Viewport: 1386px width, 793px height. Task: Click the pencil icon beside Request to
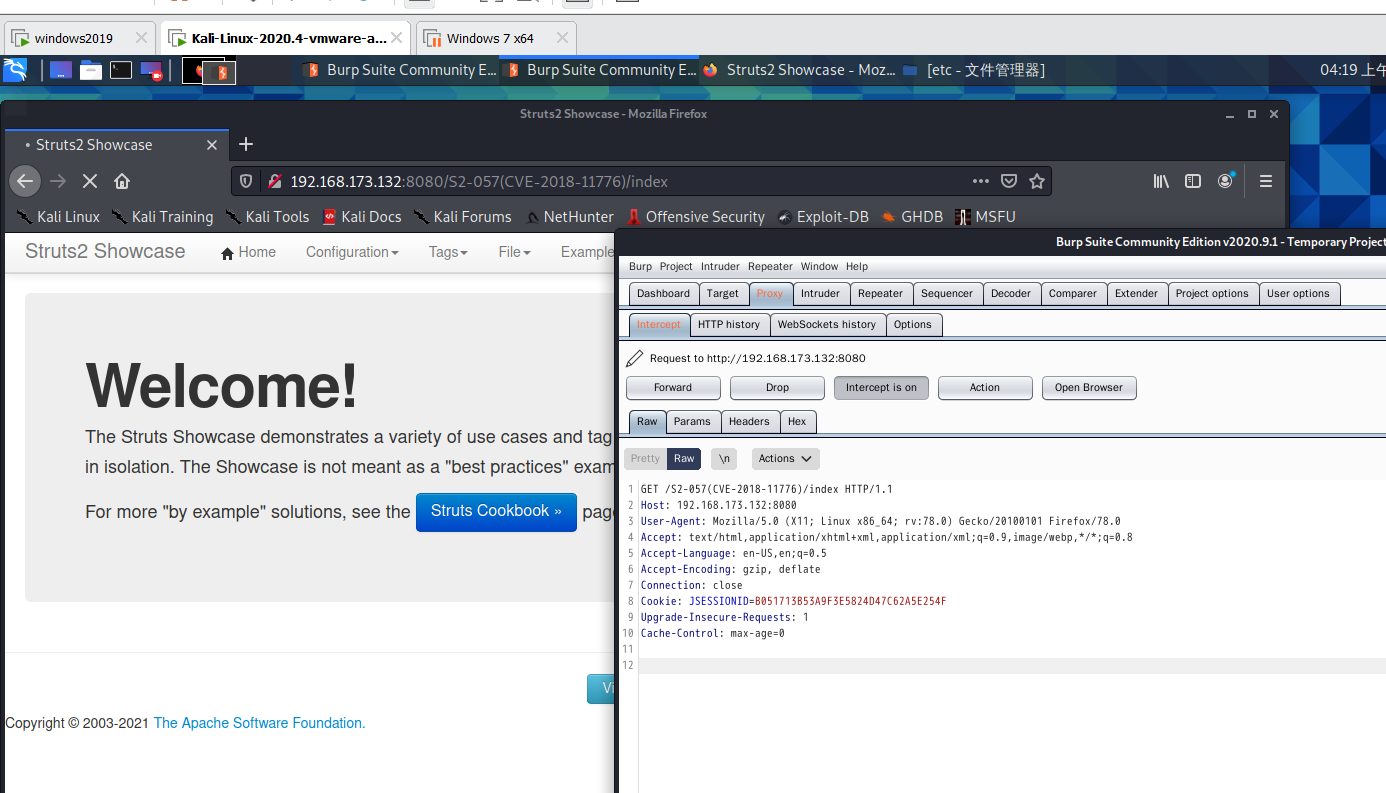[634, 358]
